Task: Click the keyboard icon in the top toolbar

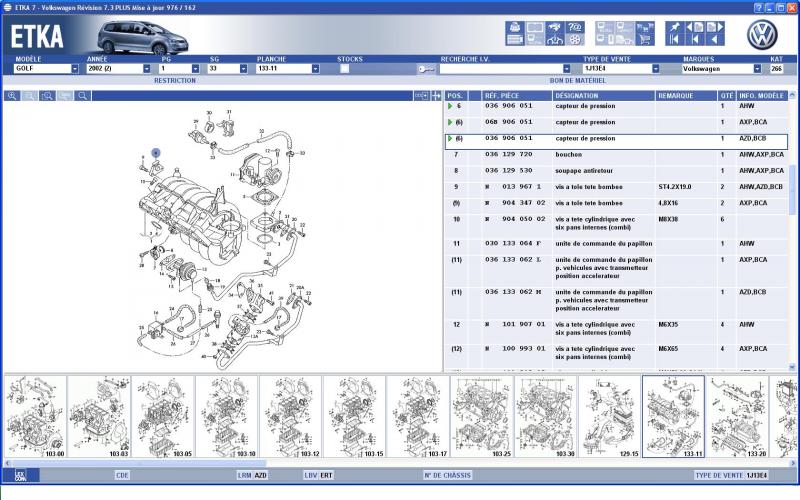Action: (515, 39)
